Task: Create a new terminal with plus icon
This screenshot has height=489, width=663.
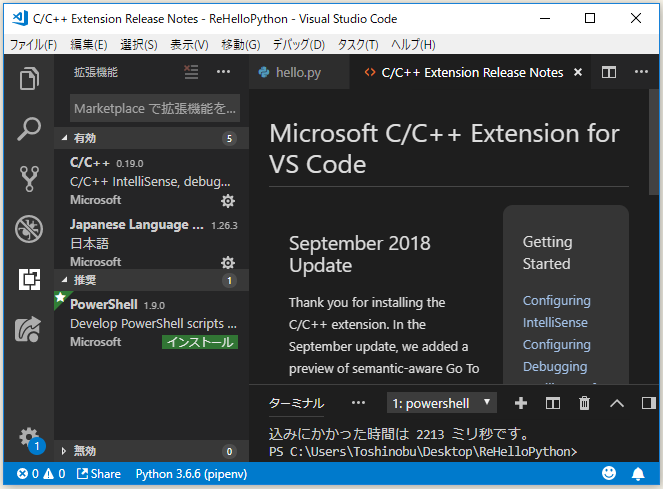Action: click(521, 403)
